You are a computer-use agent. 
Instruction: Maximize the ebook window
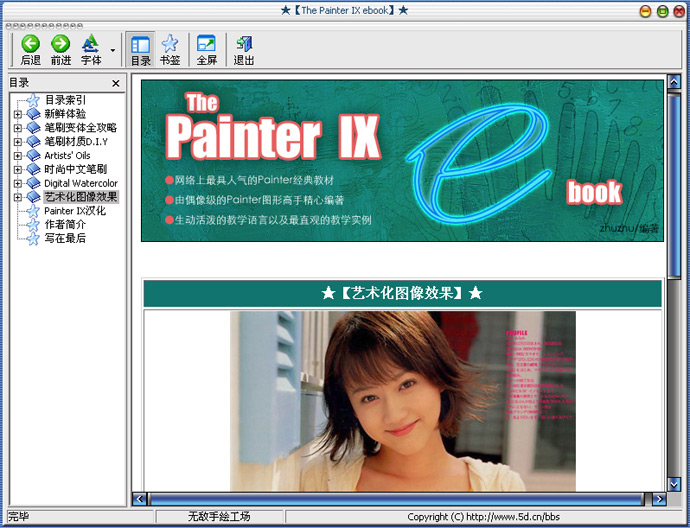click(662, 11)
